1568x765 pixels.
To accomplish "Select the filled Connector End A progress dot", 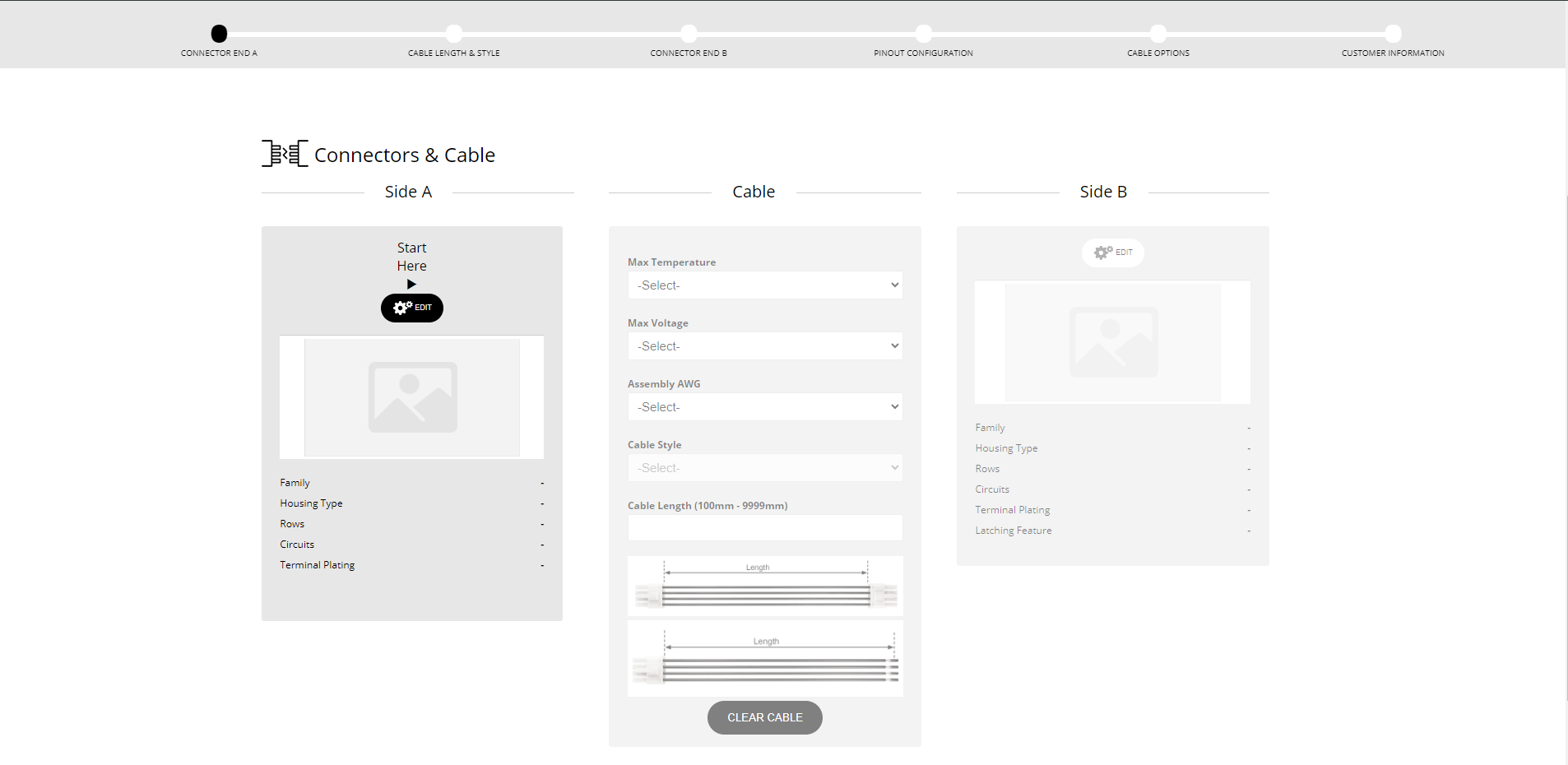I will [219, 34].
